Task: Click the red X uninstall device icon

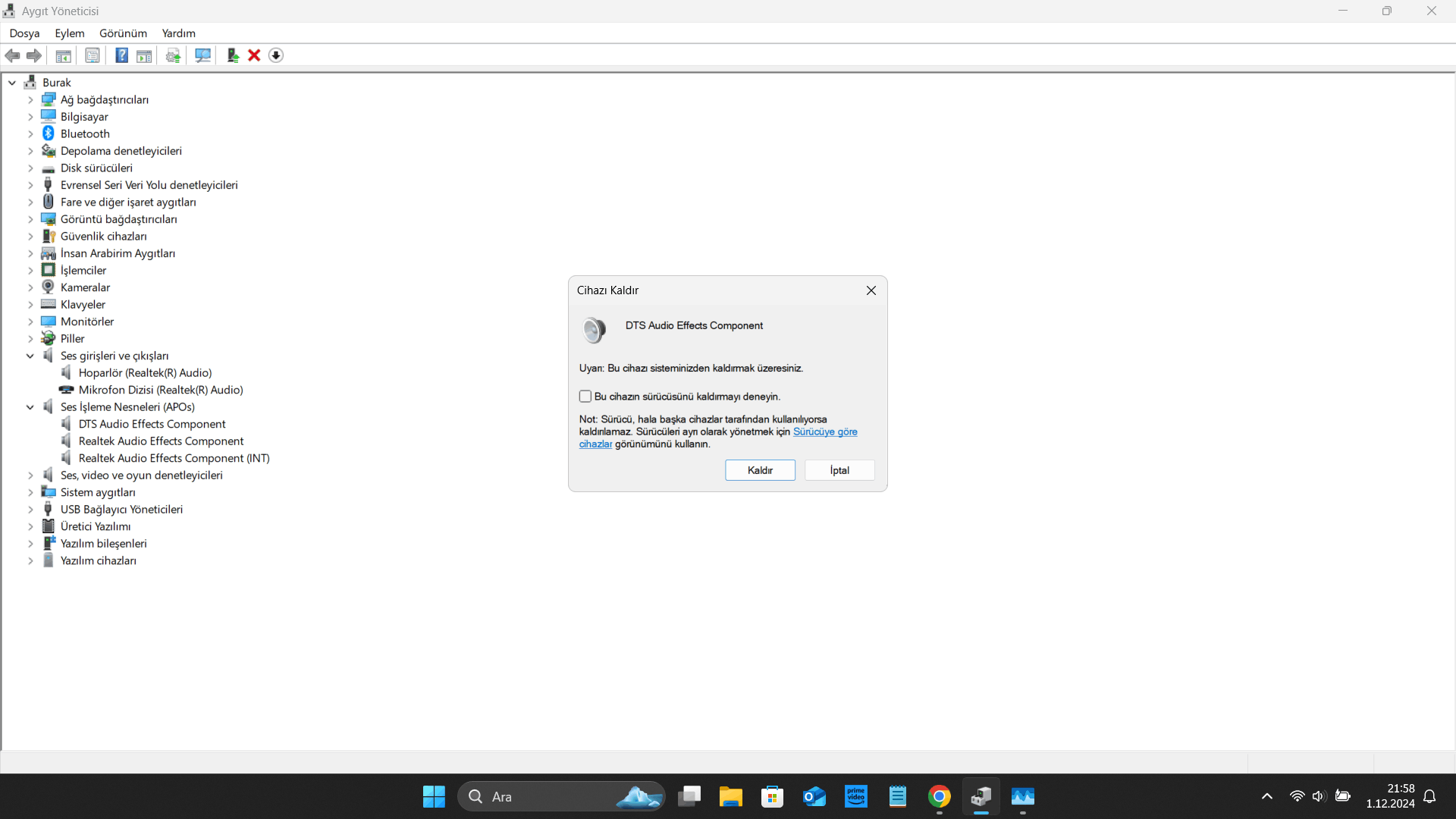Action: pyautogui.click(x=254, y=55)
